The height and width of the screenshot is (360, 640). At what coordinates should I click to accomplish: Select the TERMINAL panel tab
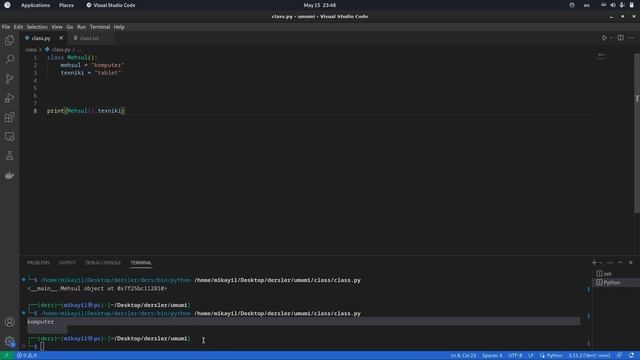(141, 263)
